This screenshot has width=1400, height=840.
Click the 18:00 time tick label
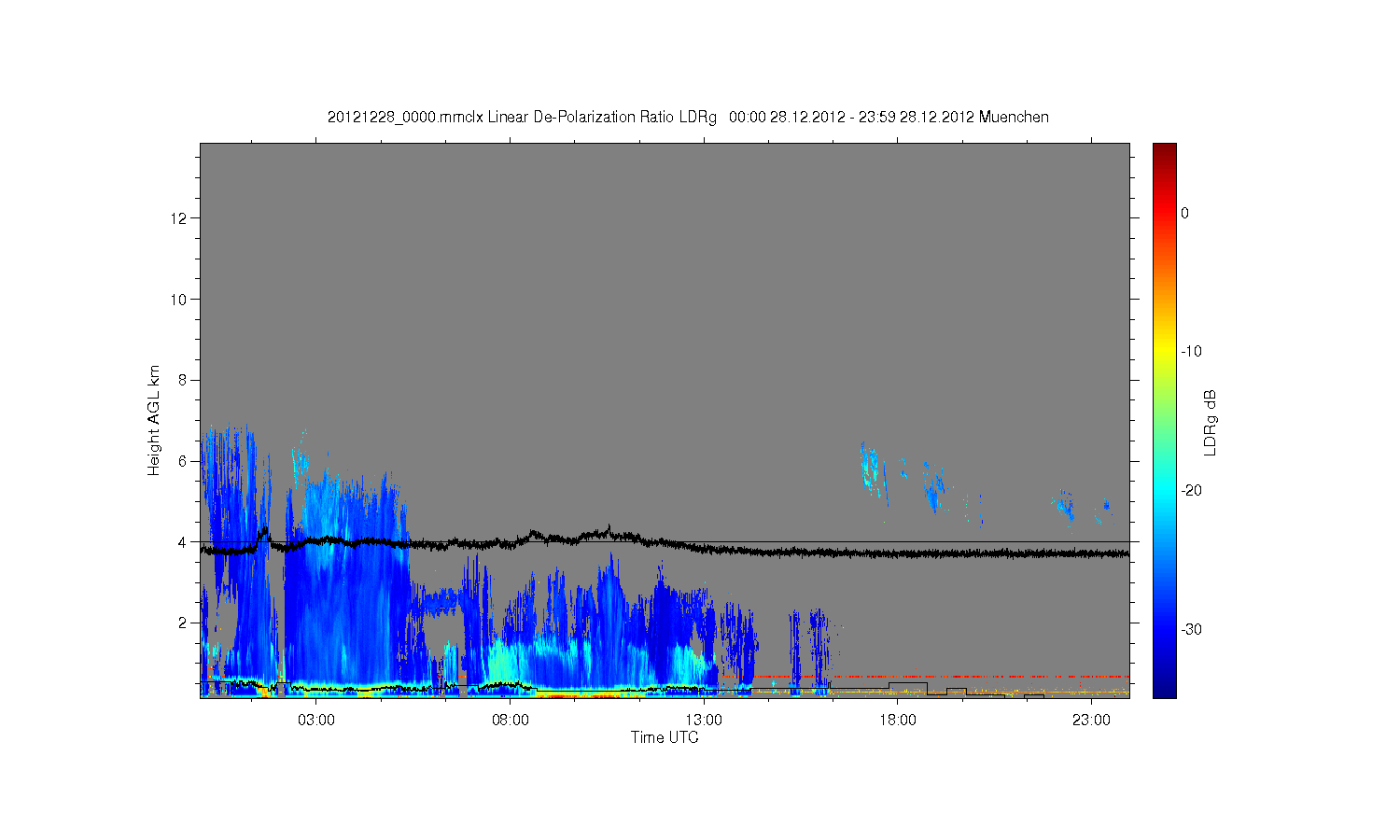coord(898,721)
